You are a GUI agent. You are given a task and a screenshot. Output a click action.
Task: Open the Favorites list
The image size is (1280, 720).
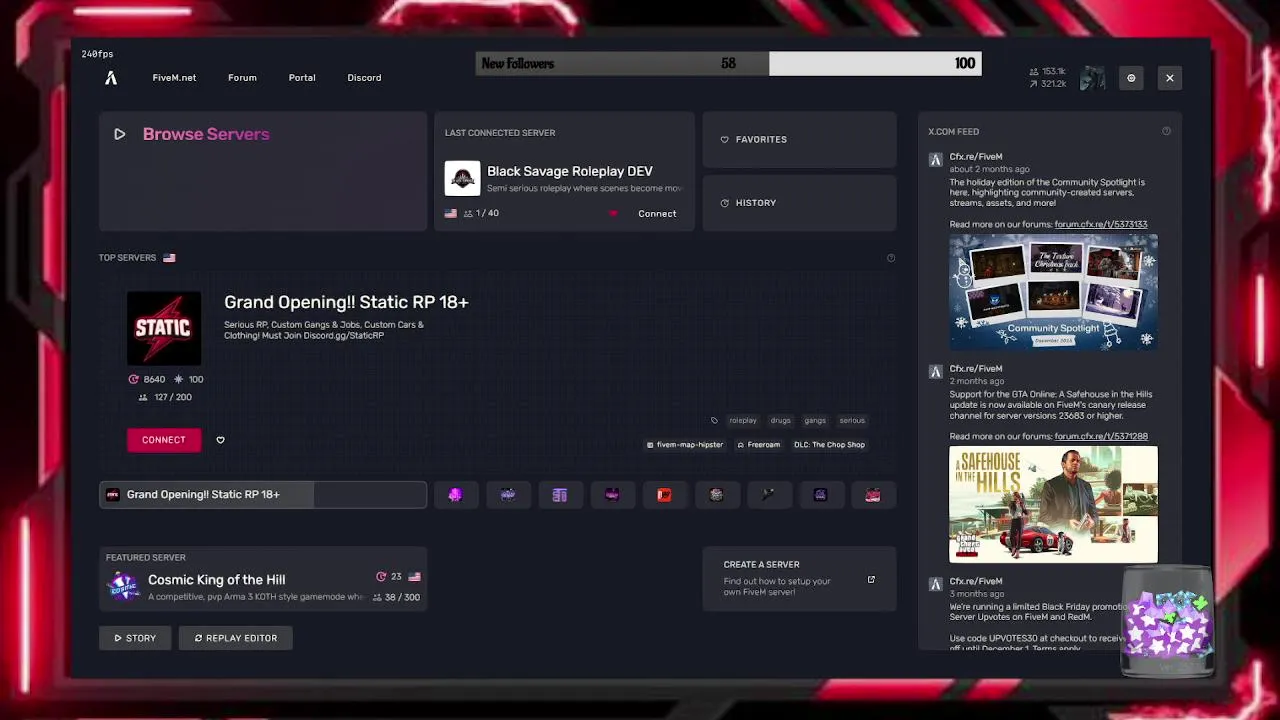pos(799,140)
